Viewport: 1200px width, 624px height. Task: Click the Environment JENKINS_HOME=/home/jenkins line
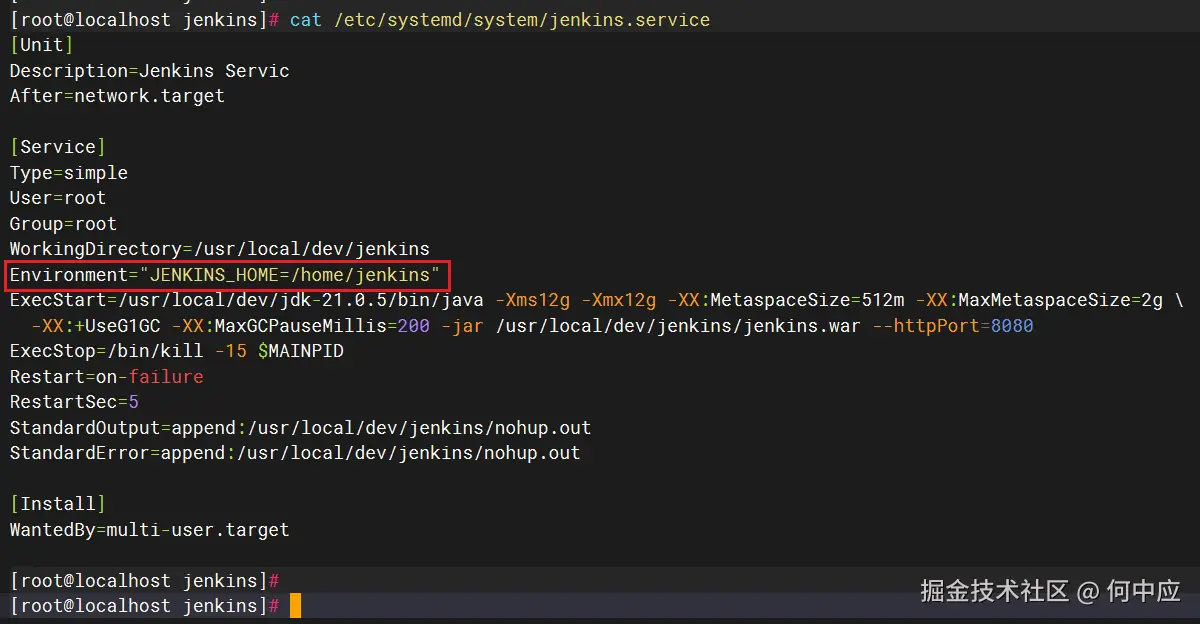coord(225,274)
